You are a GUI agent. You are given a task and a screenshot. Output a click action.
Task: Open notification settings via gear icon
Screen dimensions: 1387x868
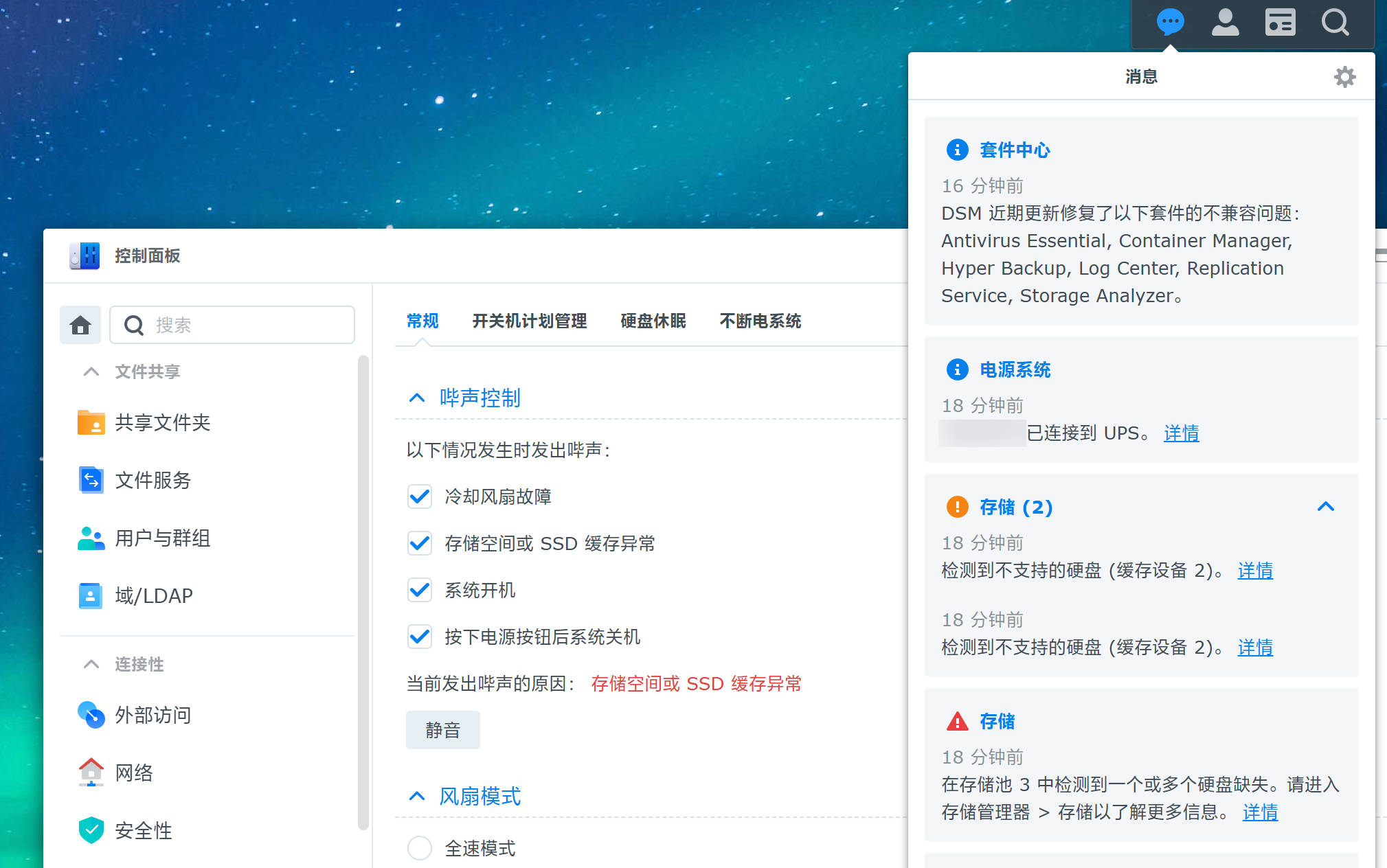(1344, 77)
